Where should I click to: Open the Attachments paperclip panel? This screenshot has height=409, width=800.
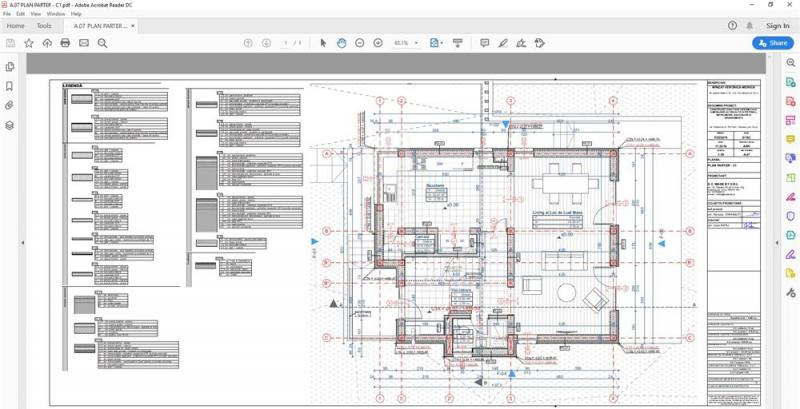10,105
